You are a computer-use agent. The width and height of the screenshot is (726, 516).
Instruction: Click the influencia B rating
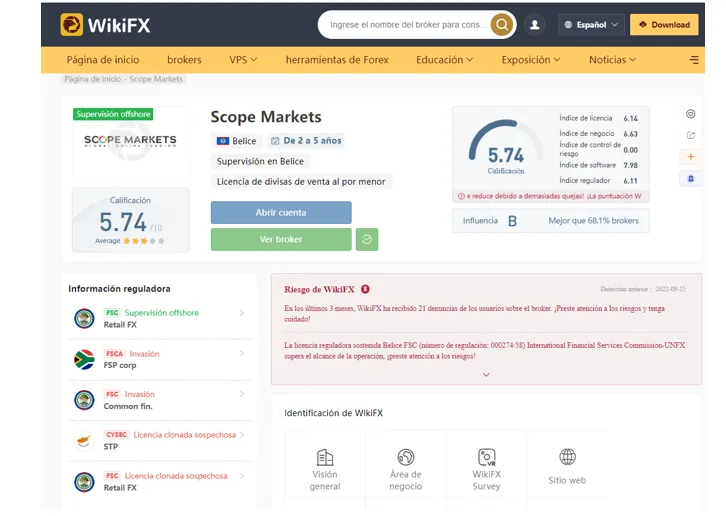coord(512,221)
